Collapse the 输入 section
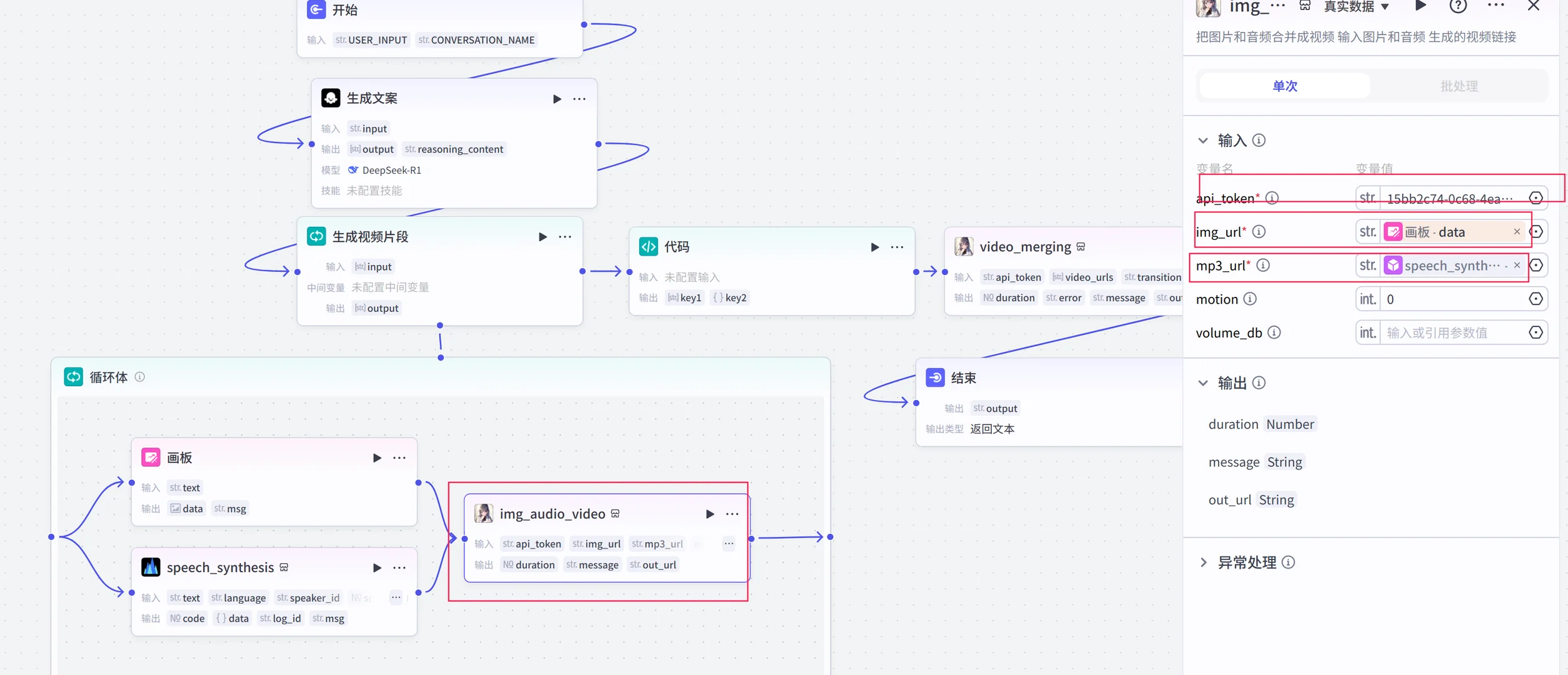1568x675 pixels. pos(1203,141)
